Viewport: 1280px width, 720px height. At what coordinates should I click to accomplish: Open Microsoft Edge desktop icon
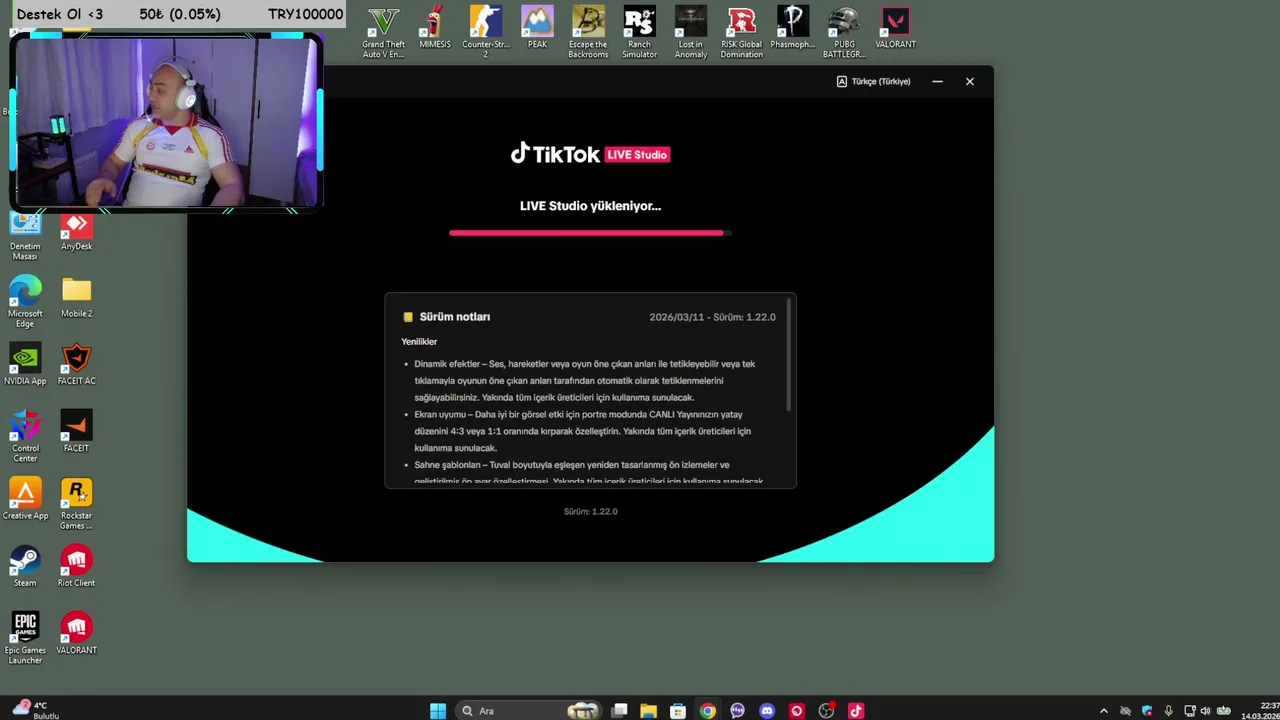(x=25, y=303)
